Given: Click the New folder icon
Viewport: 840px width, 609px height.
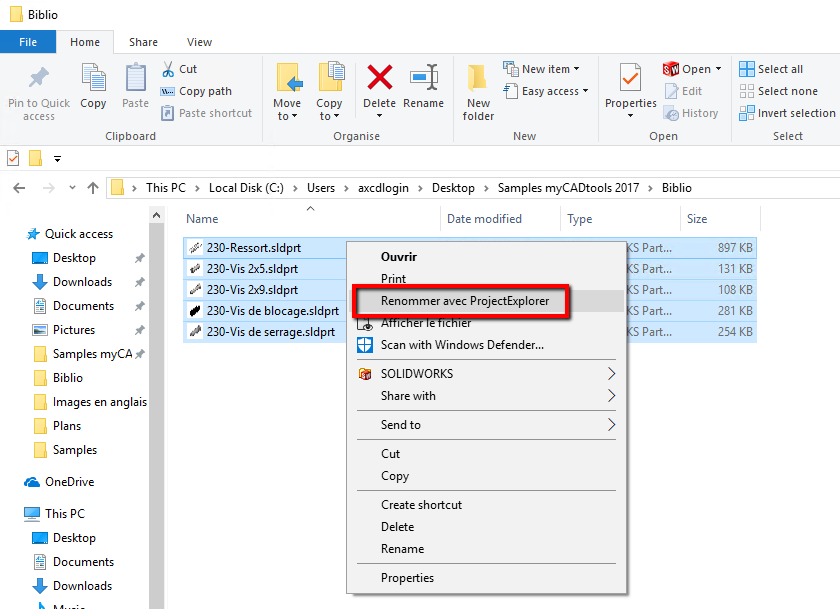Looking at the screenshot, I should (x=477, y=90).
